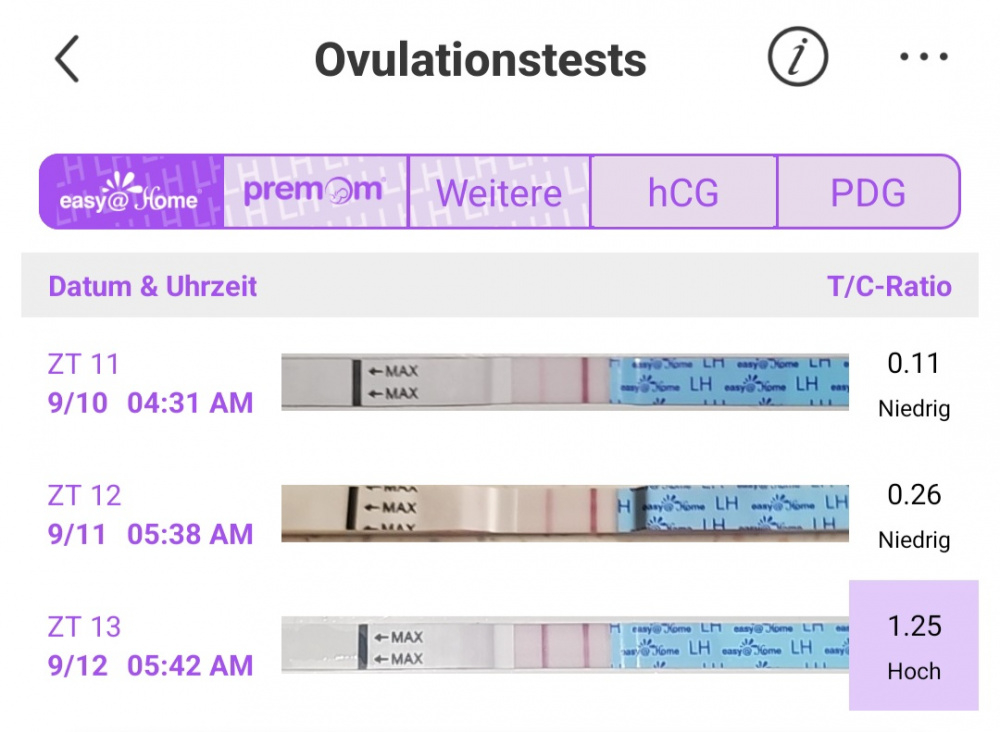Open the PDG tab
This screenshot has width=1000, height=732.
coord(869,191)
